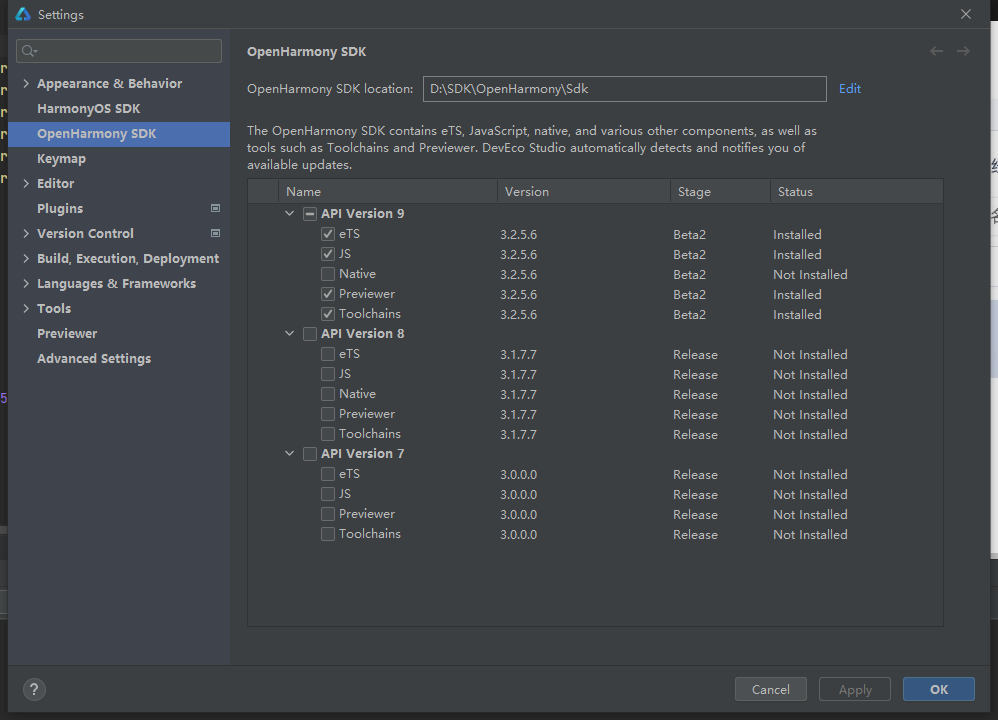
Task: Expand Languages & Frameworks node
Action: (26, 283)
